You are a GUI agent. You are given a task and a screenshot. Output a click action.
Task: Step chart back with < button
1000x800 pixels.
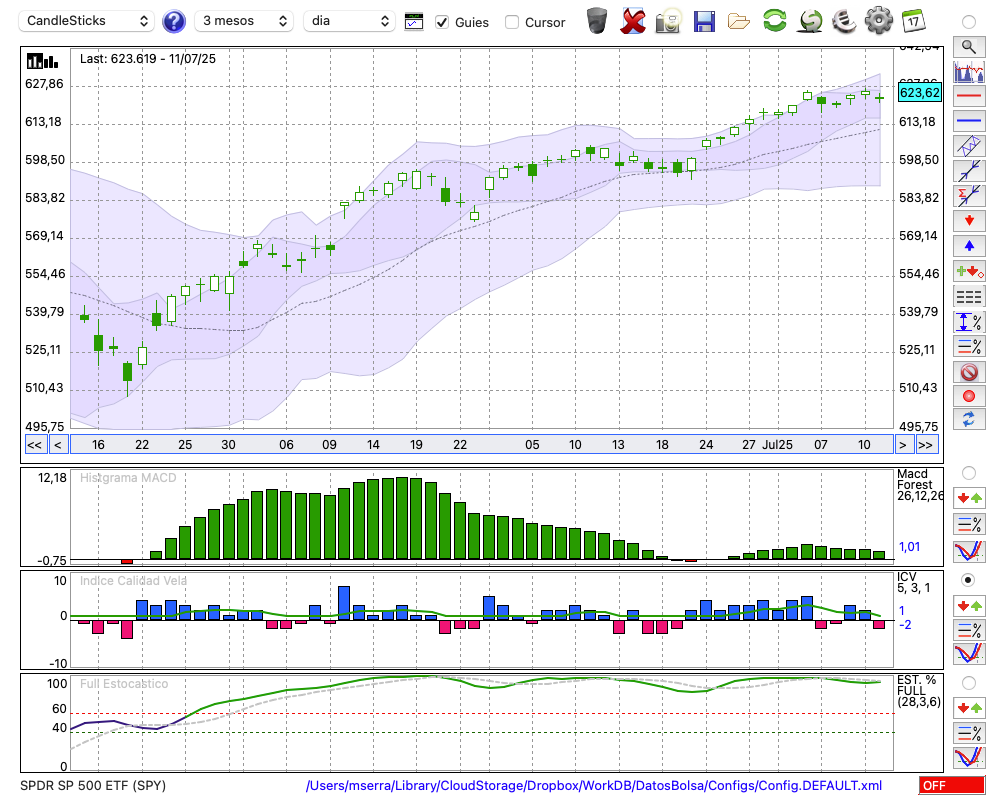click(x=58, y=445)
